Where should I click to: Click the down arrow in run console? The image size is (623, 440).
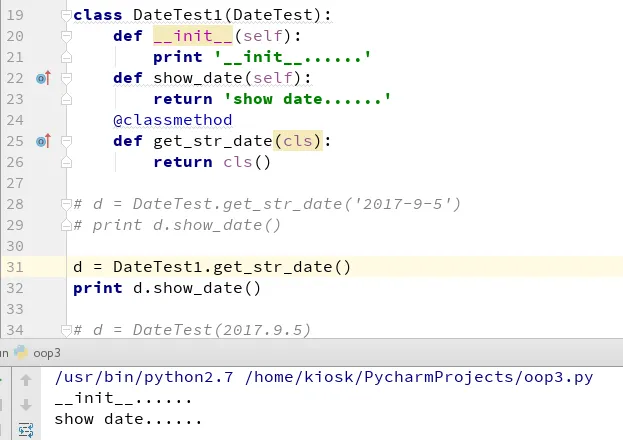tap(26, 405)
